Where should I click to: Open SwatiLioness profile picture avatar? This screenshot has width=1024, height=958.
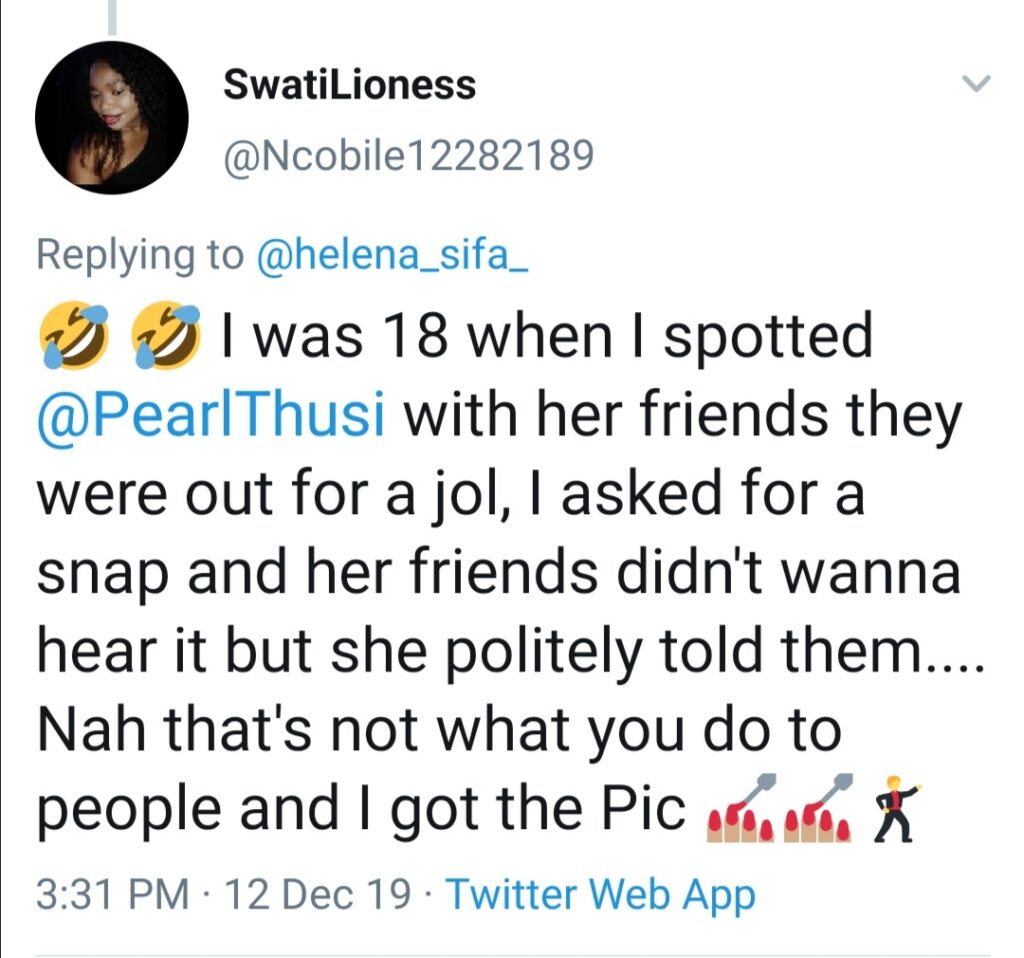coord(112,118)
